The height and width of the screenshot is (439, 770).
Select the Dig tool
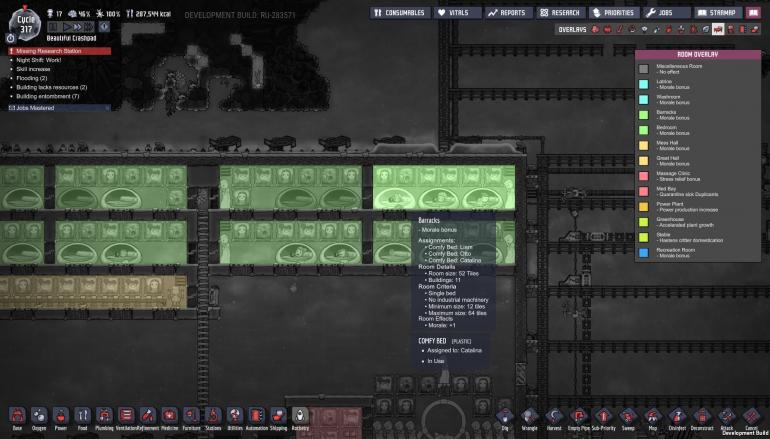(504, 417)
